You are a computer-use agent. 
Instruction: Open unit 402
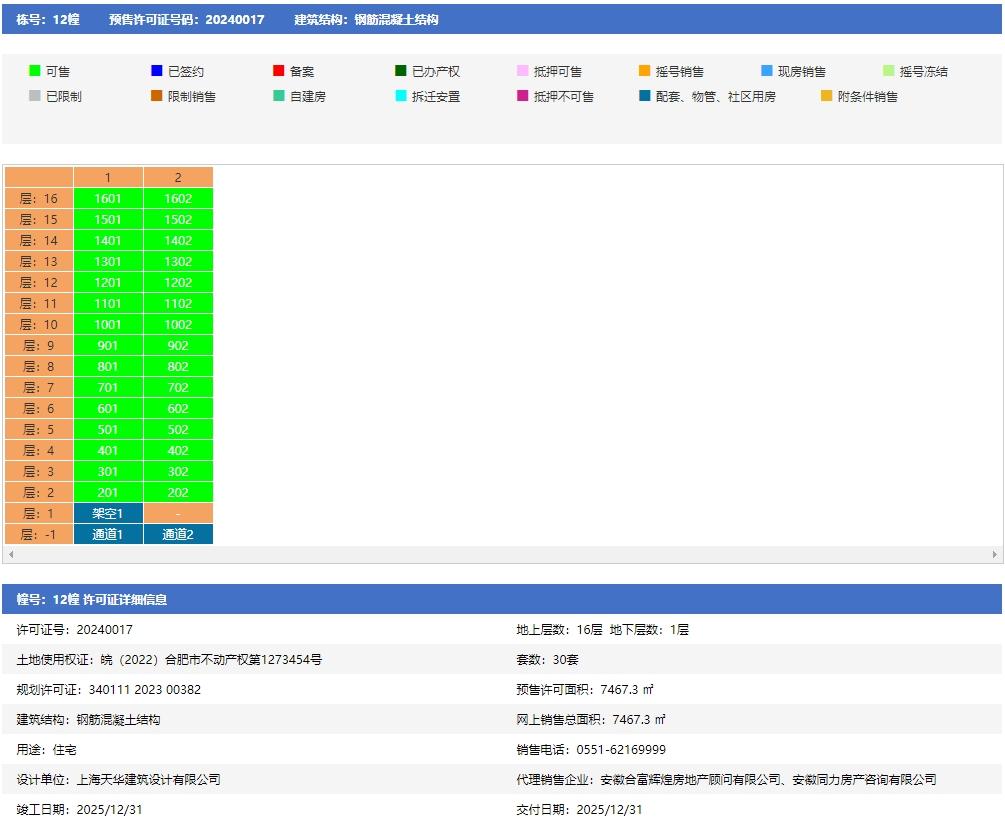[178, 451]
